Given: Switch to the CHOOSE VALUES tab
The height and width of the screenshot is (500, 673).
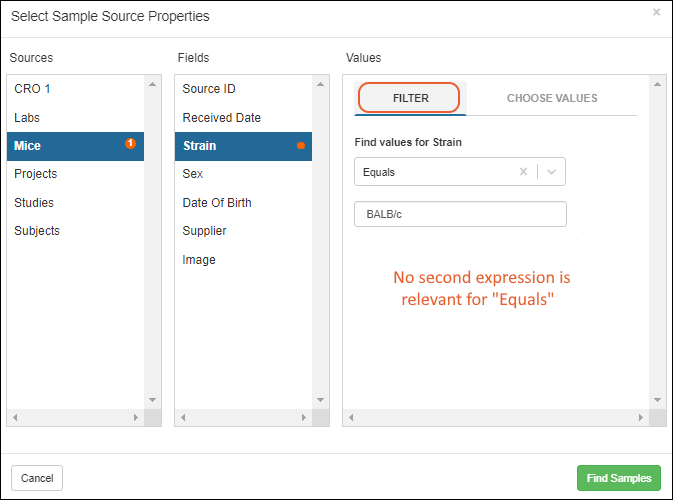Looking at the screenshot, I should tap(552, 98).
